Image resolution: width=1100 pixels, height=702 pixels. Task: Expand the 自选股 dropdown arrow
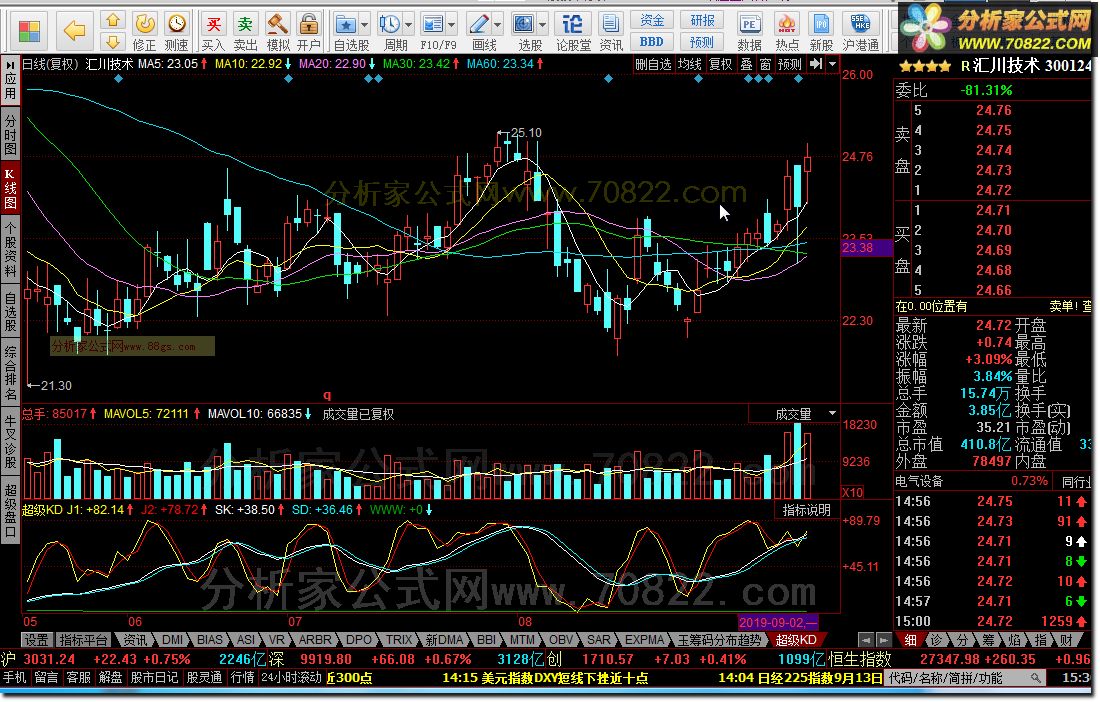[364, 25]
